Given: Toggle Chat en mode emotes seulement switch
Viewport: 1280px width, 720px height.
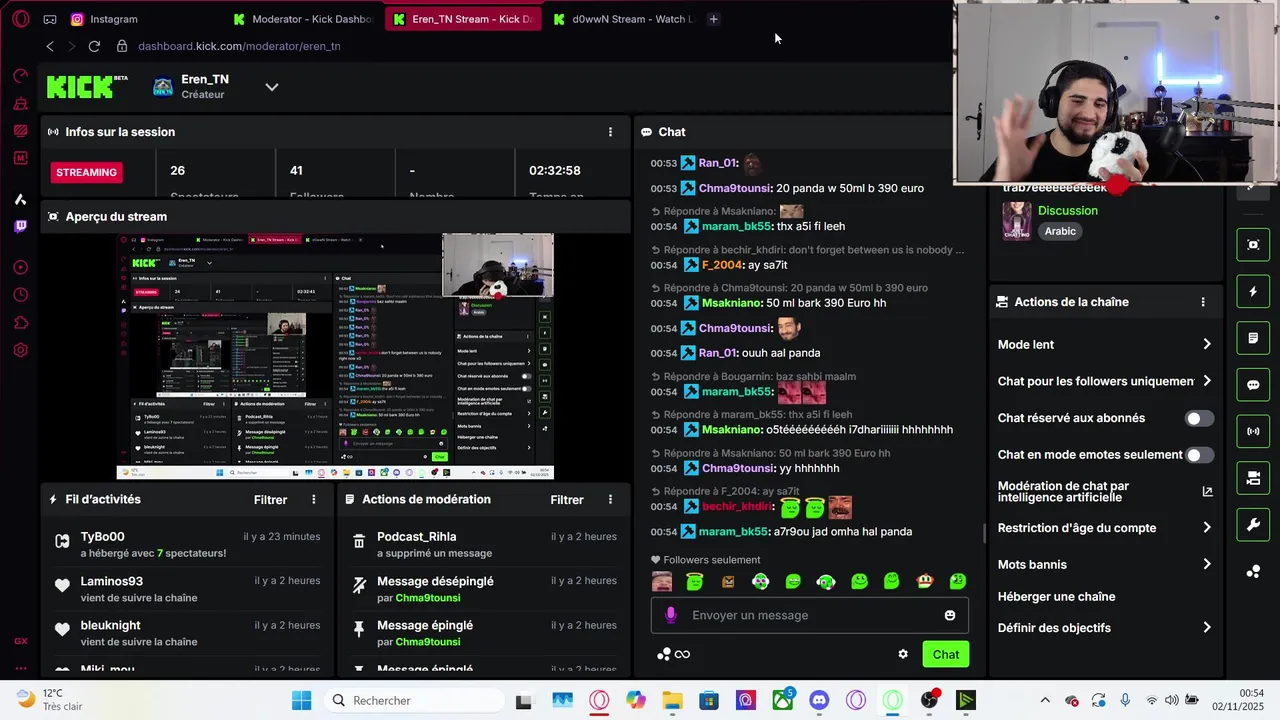Looking at the screenshot, I should point(1199,455).
